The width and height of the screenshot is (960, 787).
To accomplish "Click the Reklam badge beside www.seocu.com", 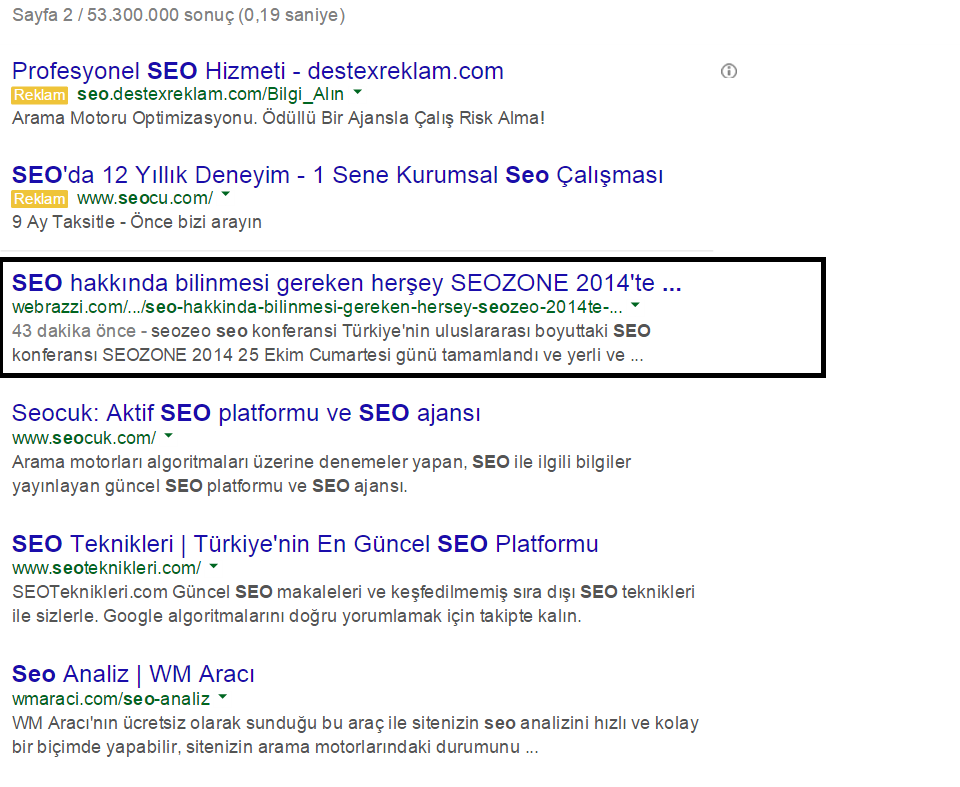I will tap(39, 199).
